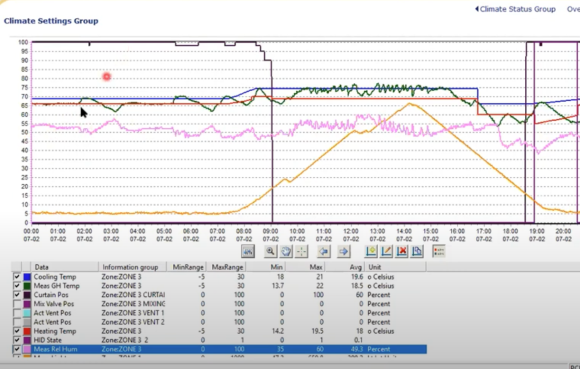This screenshot has height=369, width=580.
Task: Check the Mix Valve Pos checkbox
Action: pos(17,304)
